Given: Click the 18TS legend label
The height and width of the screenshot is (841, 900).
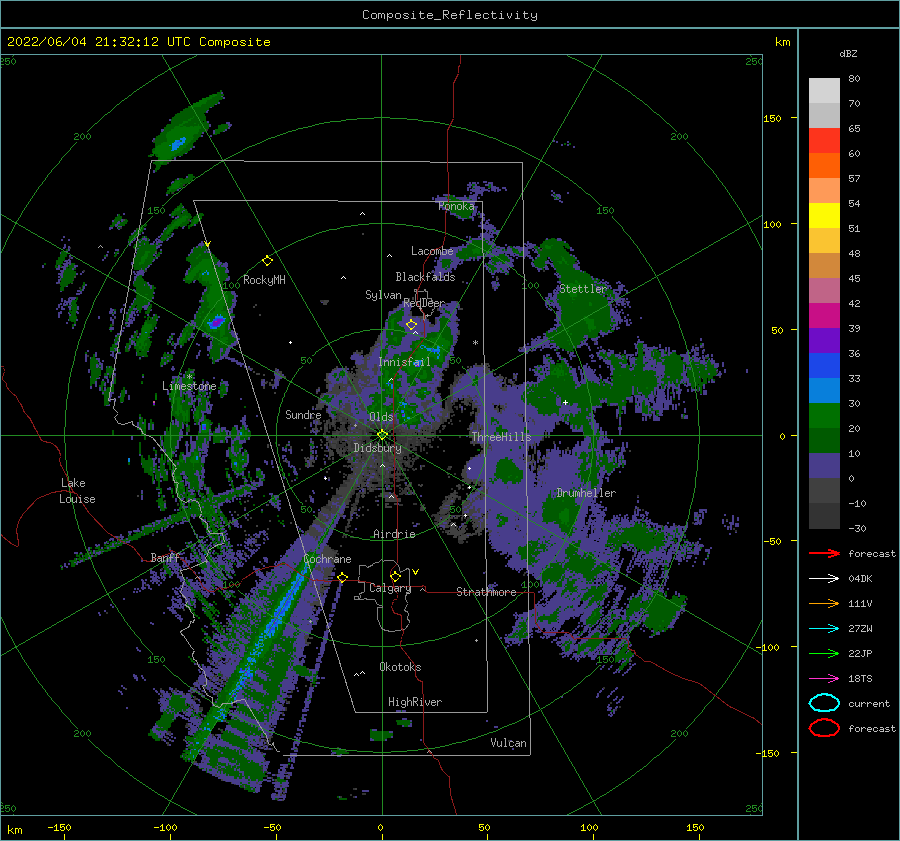Looking at the screenshot, I should point(860,679).
